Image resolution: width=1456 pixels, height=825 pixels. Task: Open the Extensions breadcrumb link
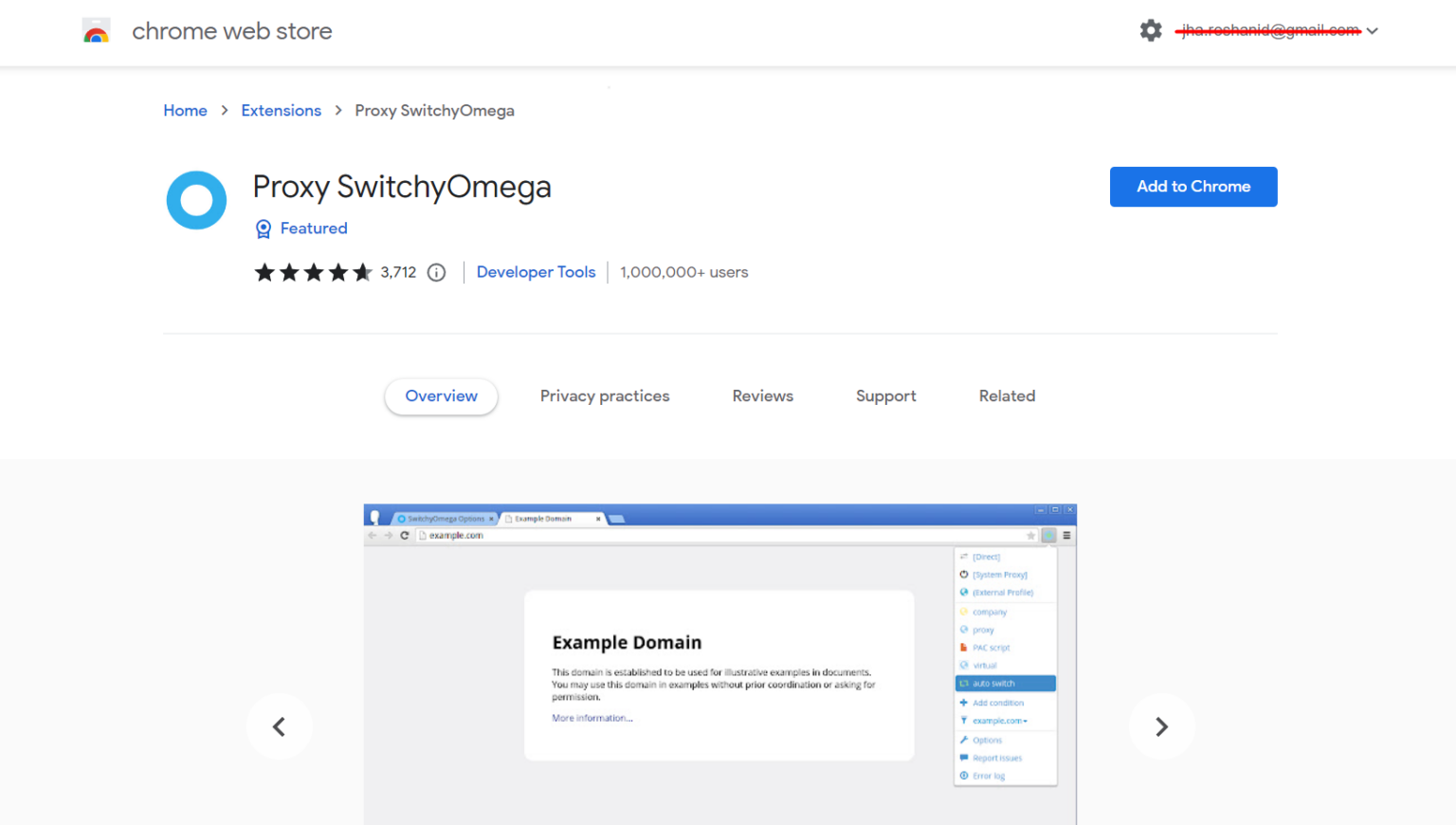click(281, 110)
